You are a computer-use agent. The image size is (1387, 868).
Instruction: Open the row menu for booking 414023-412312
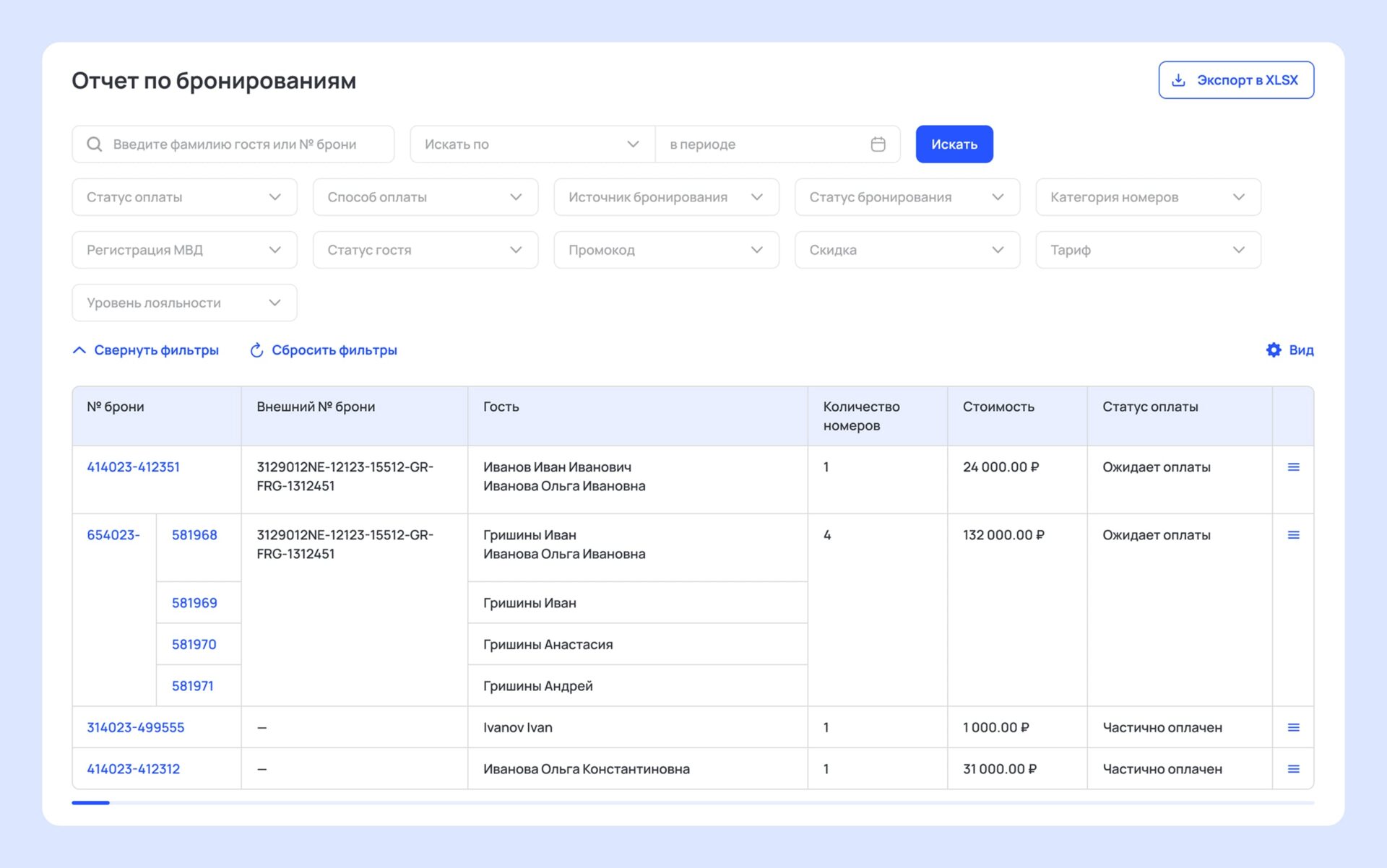coord(1293,769)
